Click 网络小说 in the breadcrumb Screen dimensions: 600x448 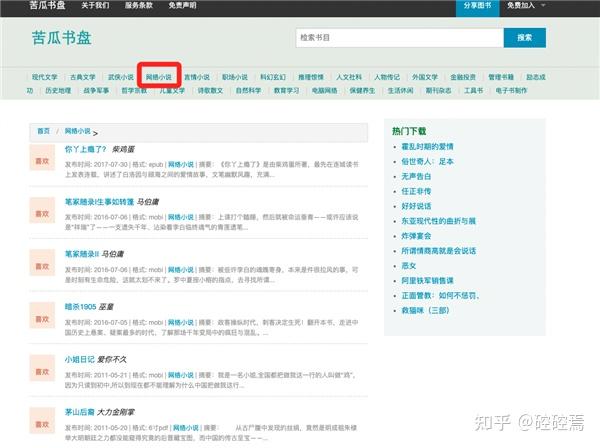78,131
